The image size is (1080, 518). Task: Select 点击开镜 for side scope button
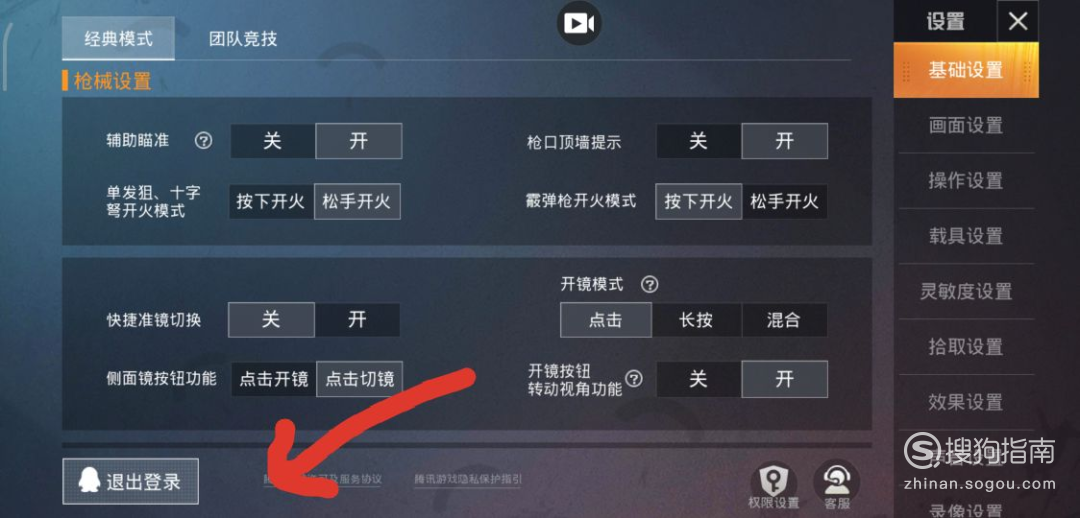pyautogui.click(x=273, y=379)
